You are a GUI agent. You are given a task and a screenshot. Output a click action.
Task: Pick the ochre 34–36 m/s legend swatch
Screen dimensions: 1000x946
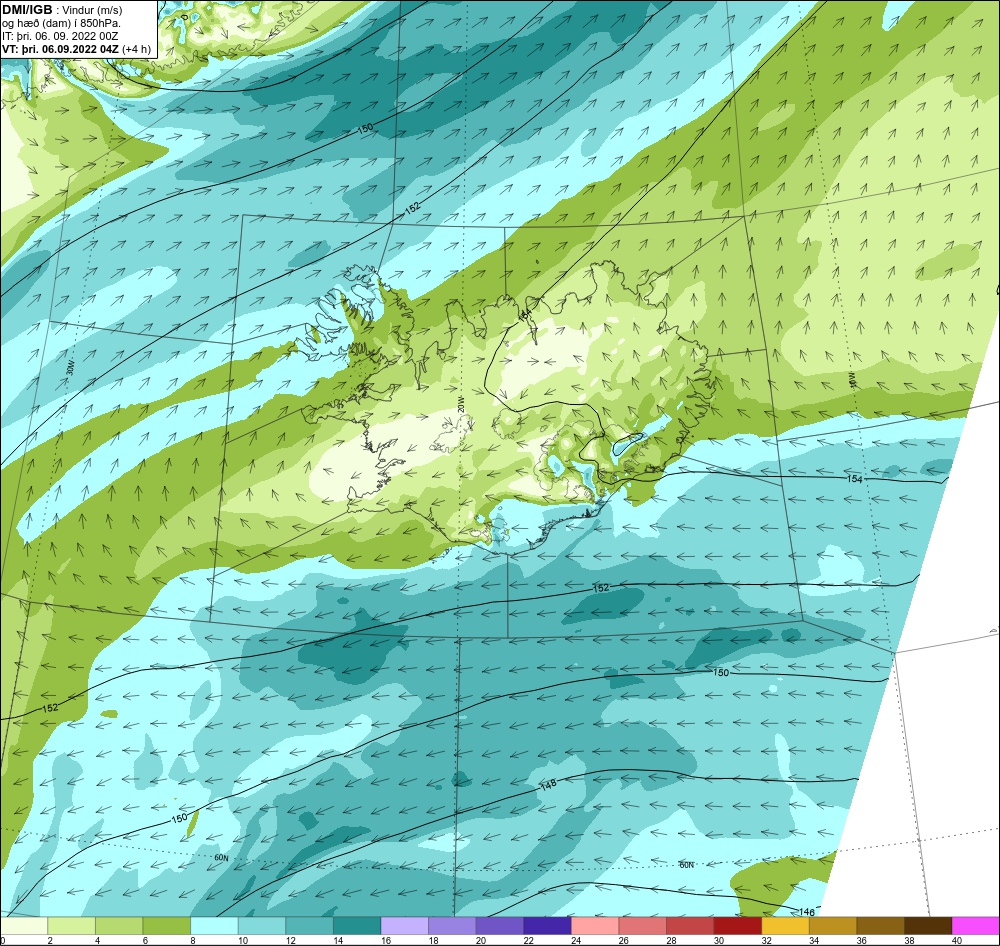[x=833, y=925]
